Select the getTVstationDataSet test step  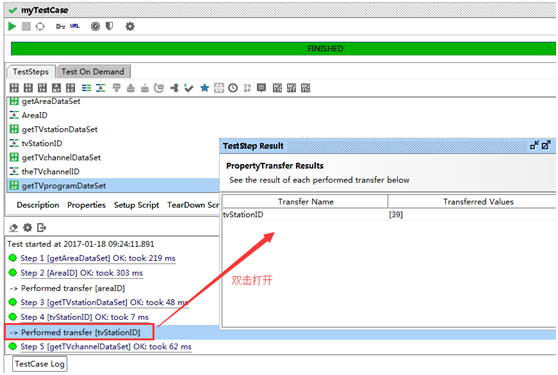click(x=59, y=130)
